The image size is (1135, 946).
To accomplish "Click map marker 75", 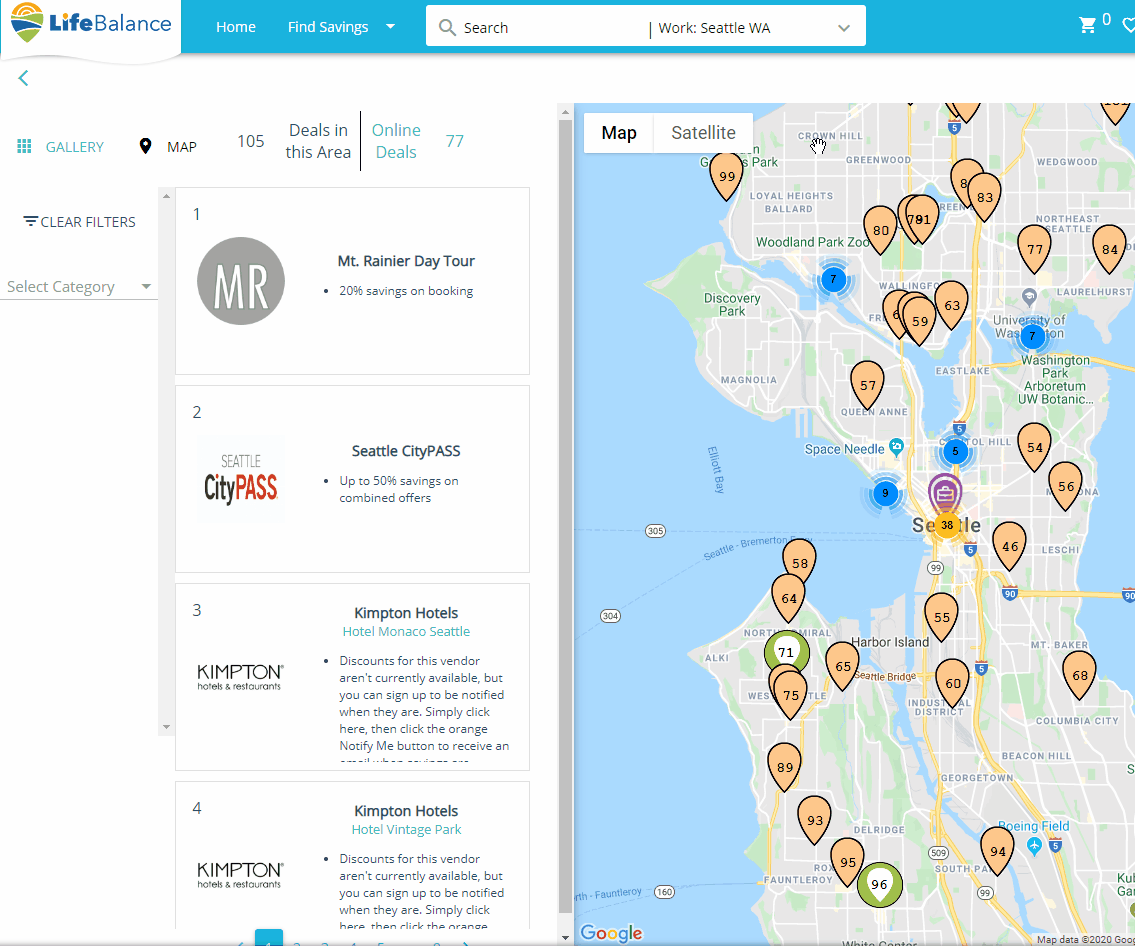I will pos(790,695).
